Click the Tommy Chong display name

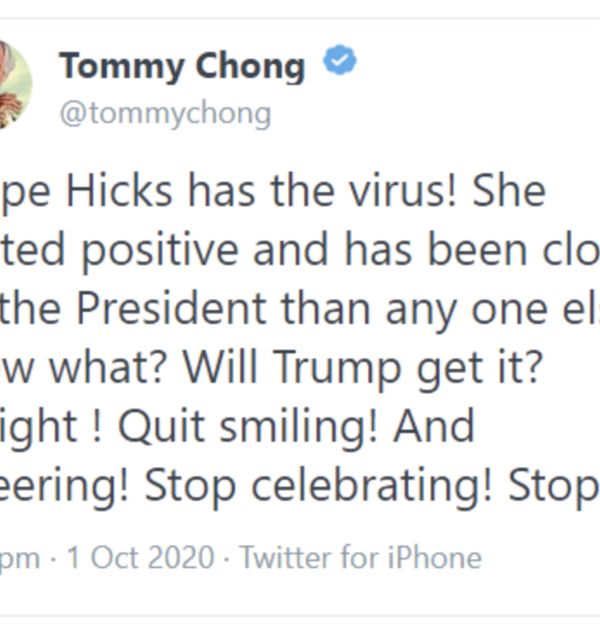(x=182, y=66)
